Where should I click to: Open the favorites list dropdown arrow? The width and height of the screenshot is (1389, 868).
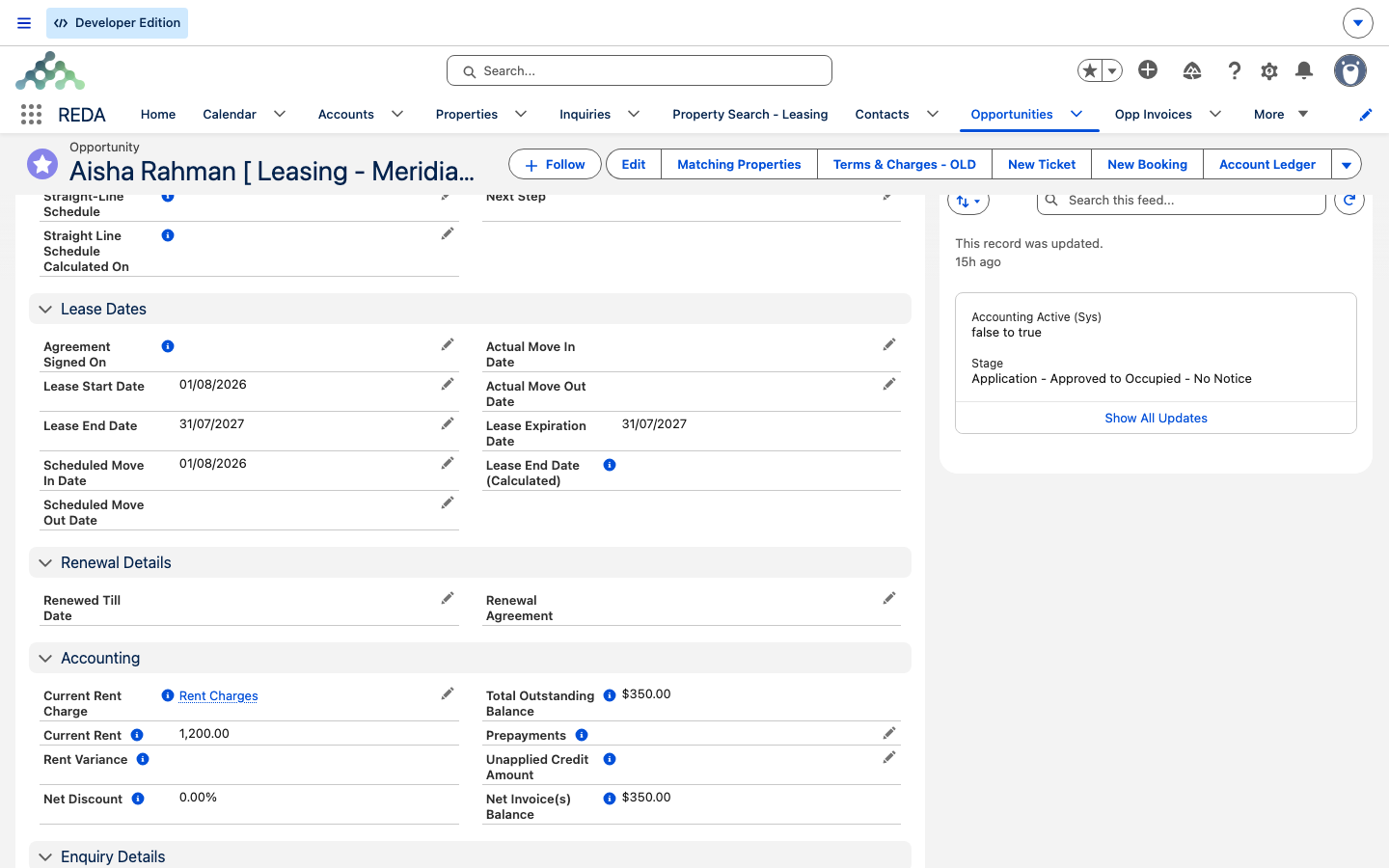pyautogui.click(x=1112, y=70)
